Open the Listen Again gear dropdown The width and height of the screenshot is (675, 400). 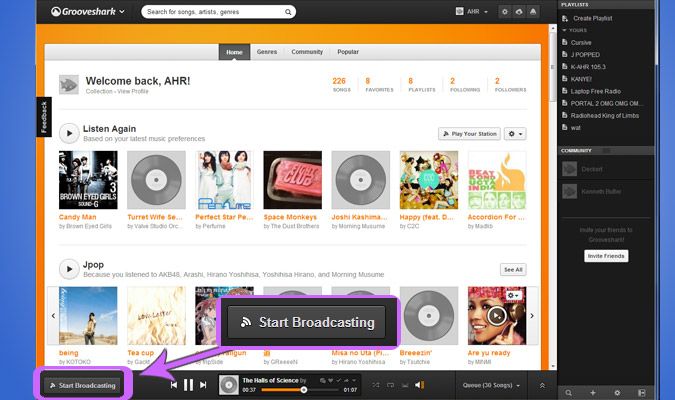pos(515,134)
